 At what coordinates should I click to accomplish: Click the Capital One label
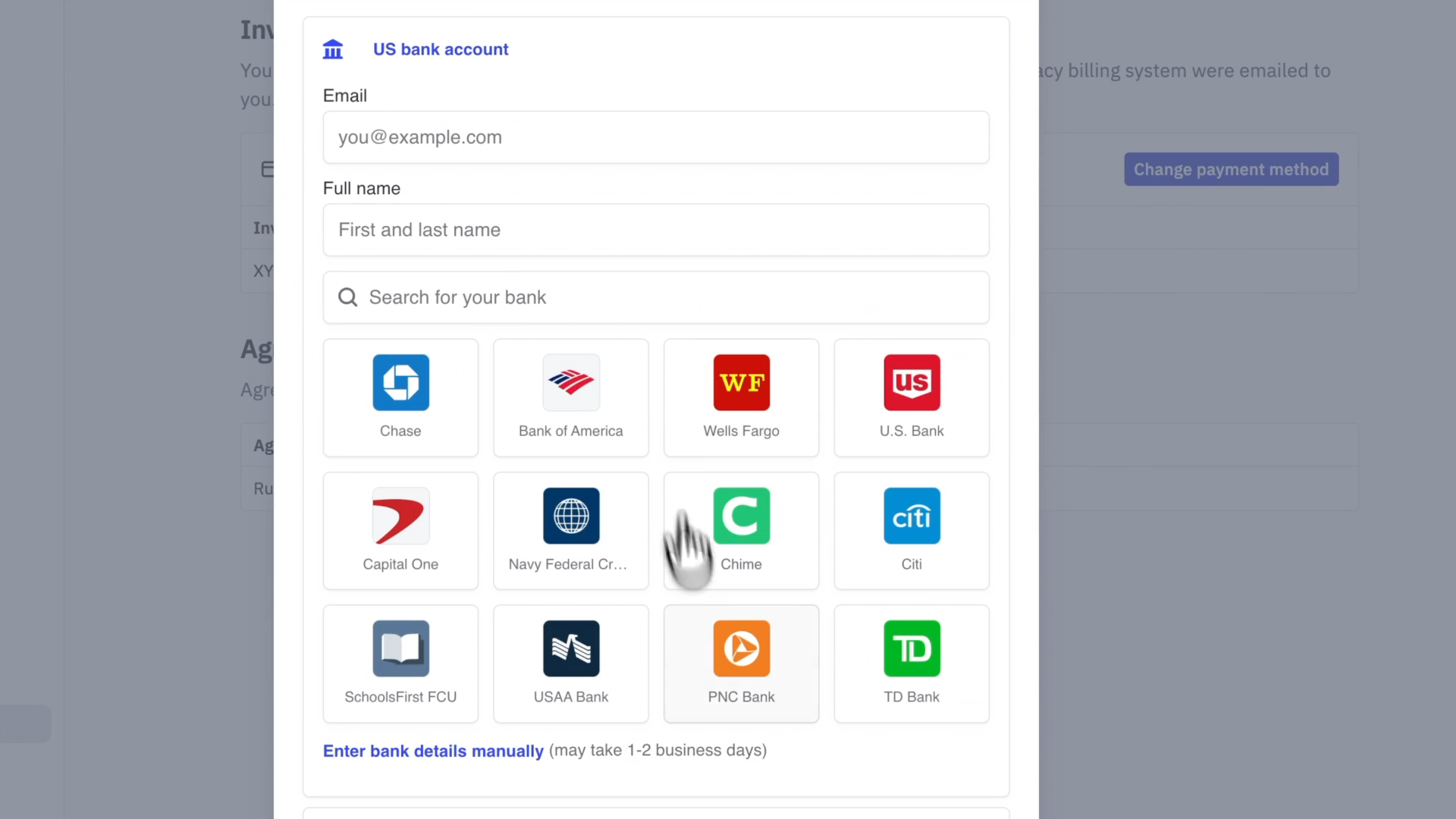coord(400,564)
